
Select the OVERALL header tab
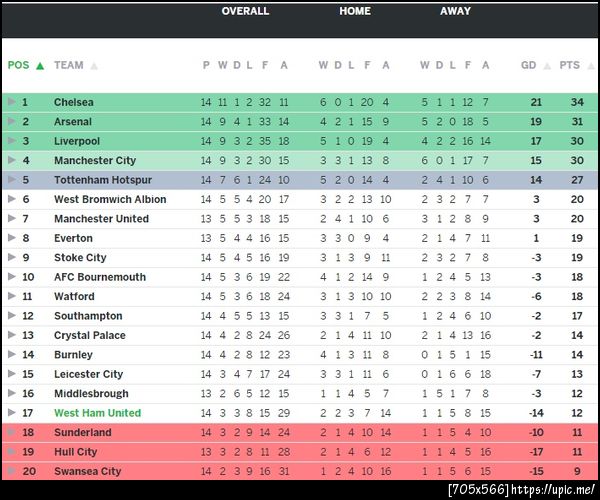[245, 12]
